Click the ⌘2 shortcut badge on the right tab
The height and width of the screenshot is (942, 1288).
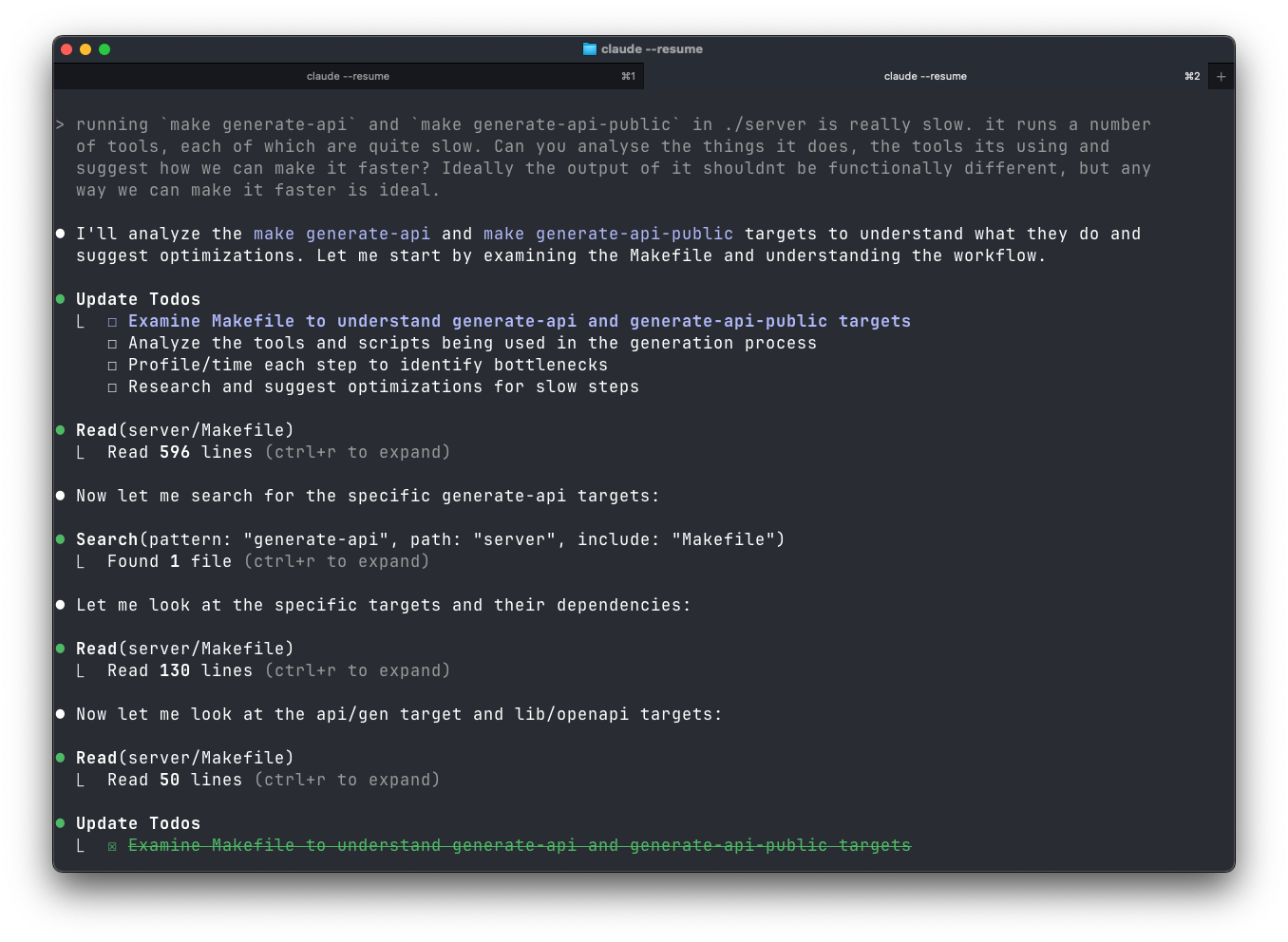tap(1190, 76)
